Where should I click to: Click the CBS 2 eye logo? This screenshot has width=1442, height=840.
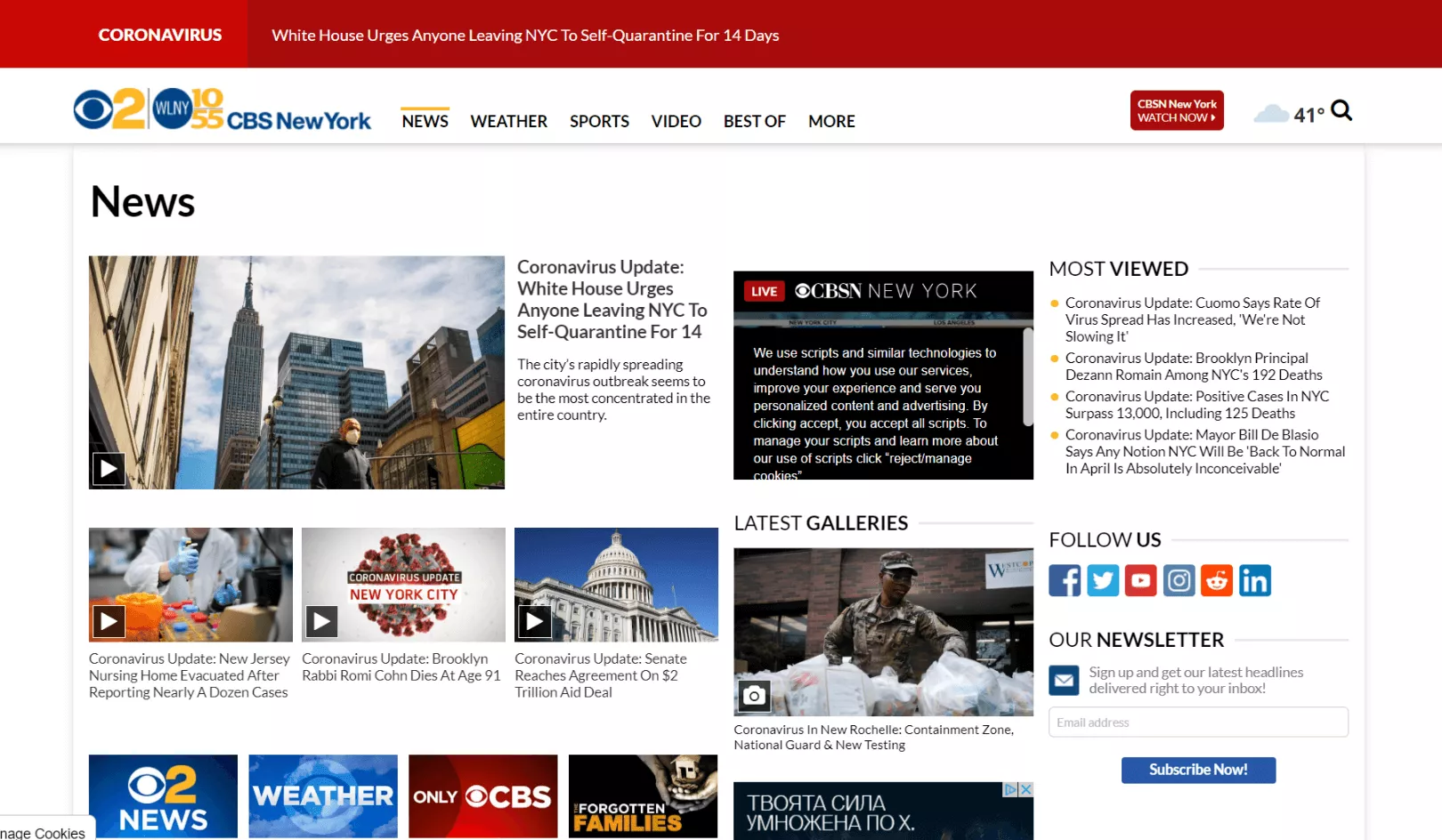[x=109, y=109]
